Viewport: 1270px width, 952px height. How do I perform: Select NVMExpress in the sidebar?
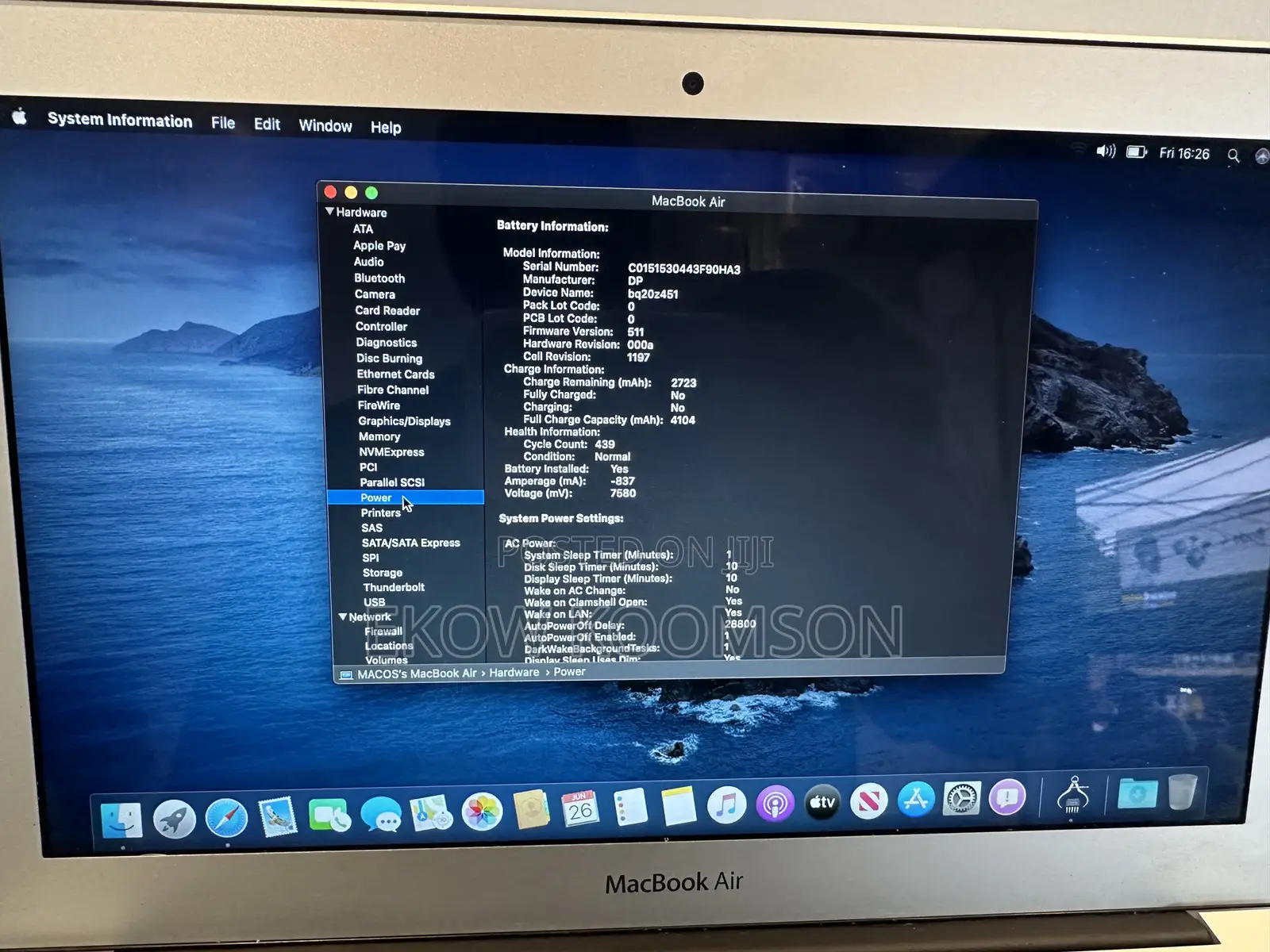point(391,451)
